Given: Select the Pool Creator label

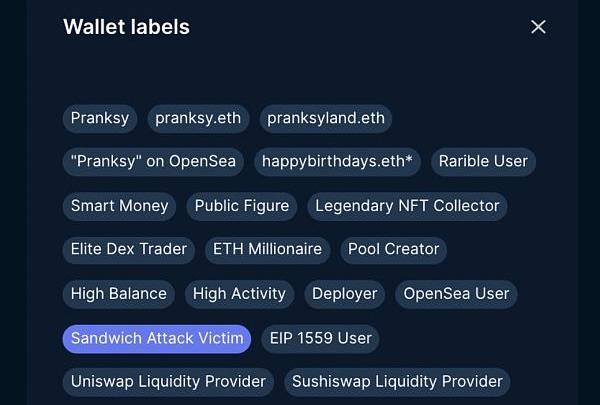Looking at the screenshot, I should tap(393, 250).
